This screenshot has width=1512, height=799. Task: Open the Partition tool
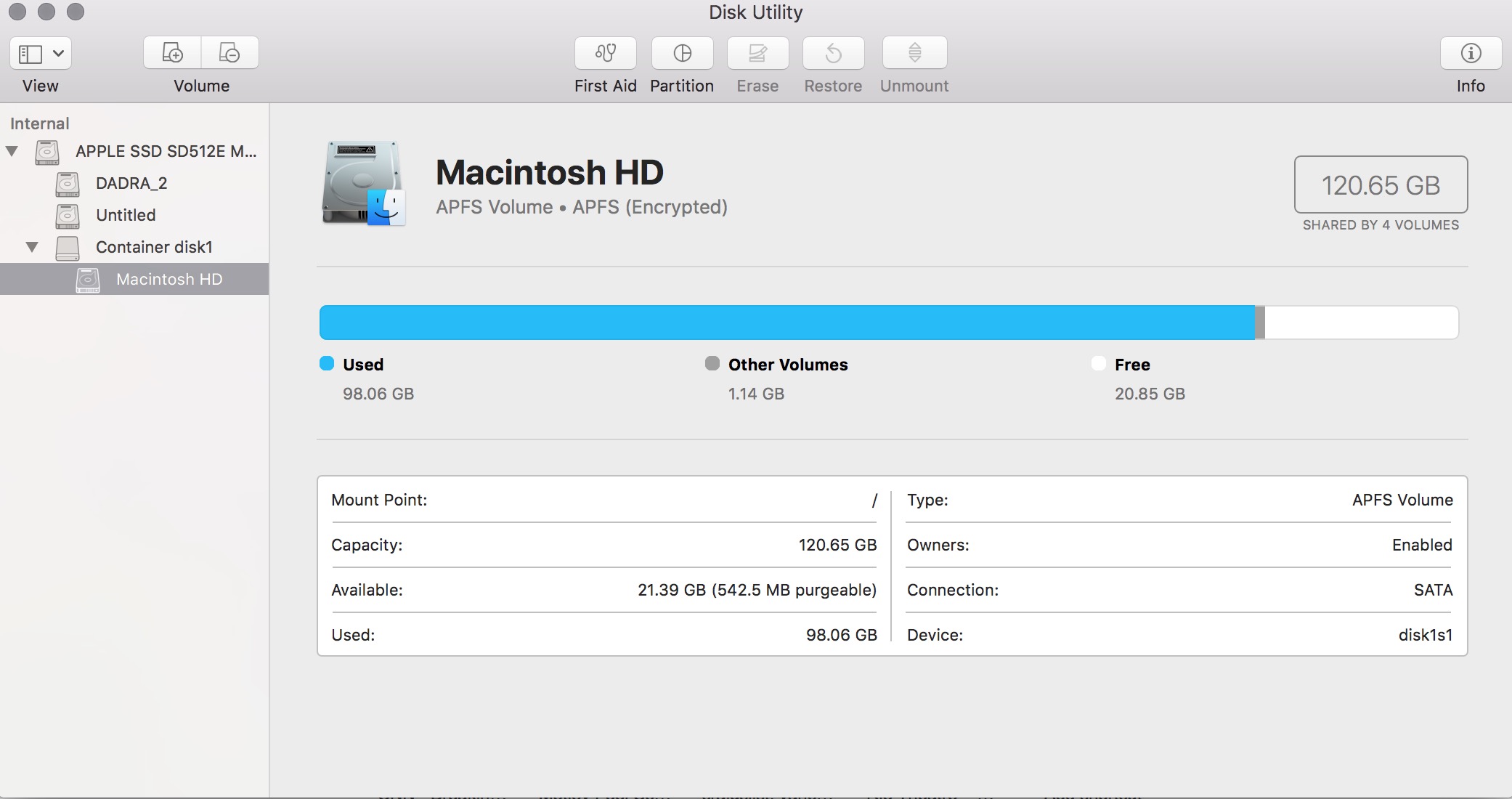tap(682, 53)
